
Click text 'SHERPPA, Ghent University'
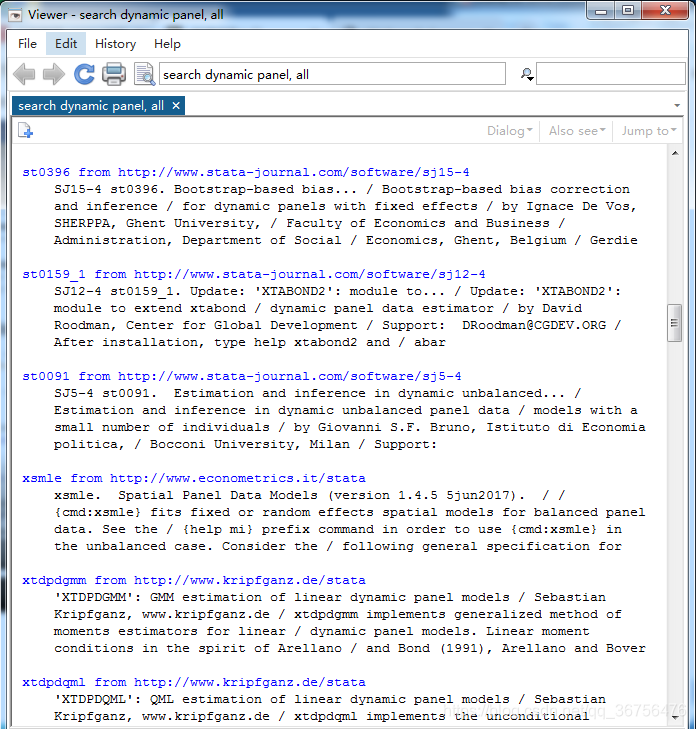click(157, 224)
